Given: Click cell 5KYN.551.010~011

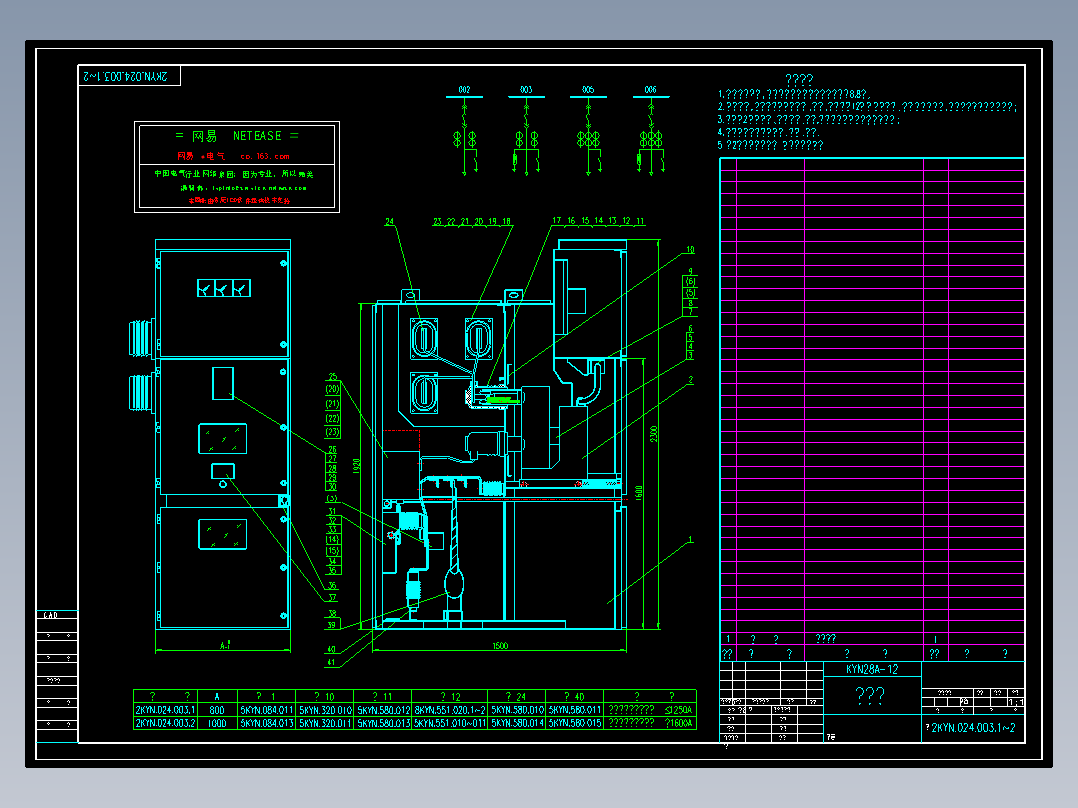Looking at the screenshot, I should 450,723.
